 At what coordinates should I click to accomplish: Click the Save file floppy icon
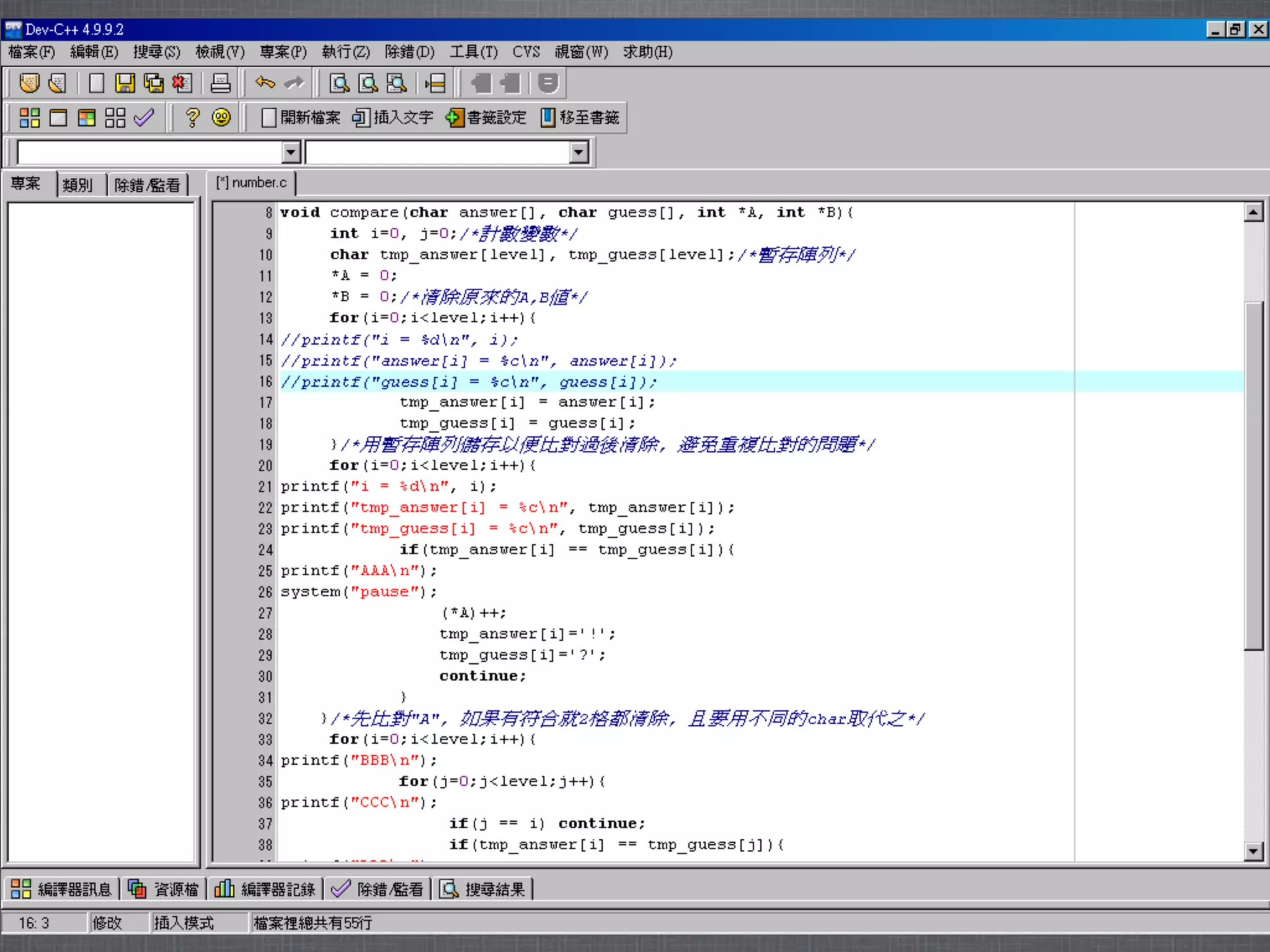[125, 83]
